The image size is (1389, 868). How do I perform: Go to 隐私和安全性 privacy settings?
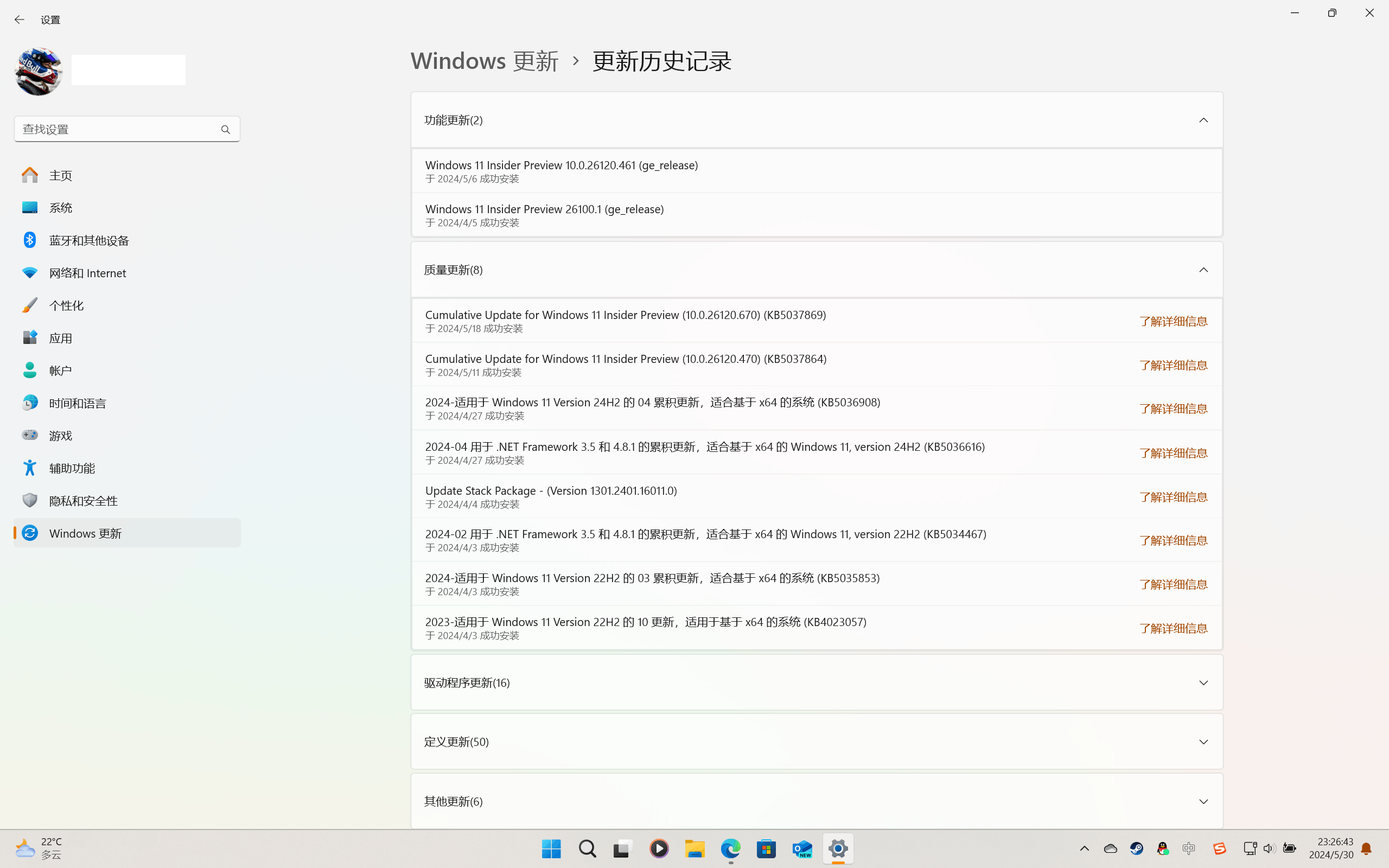click(x=83, y=501)
